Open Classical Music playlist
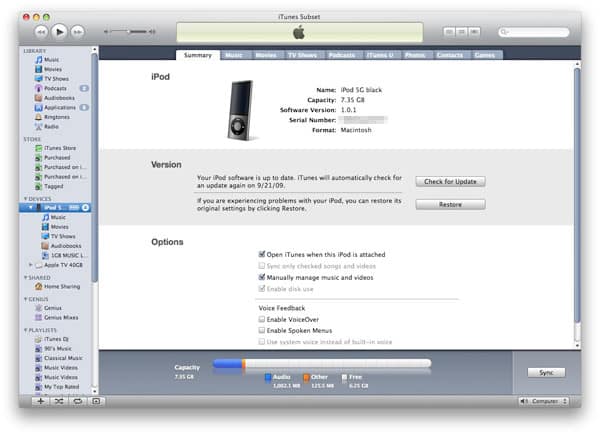The image size is (600, 434). click(63, 358)
